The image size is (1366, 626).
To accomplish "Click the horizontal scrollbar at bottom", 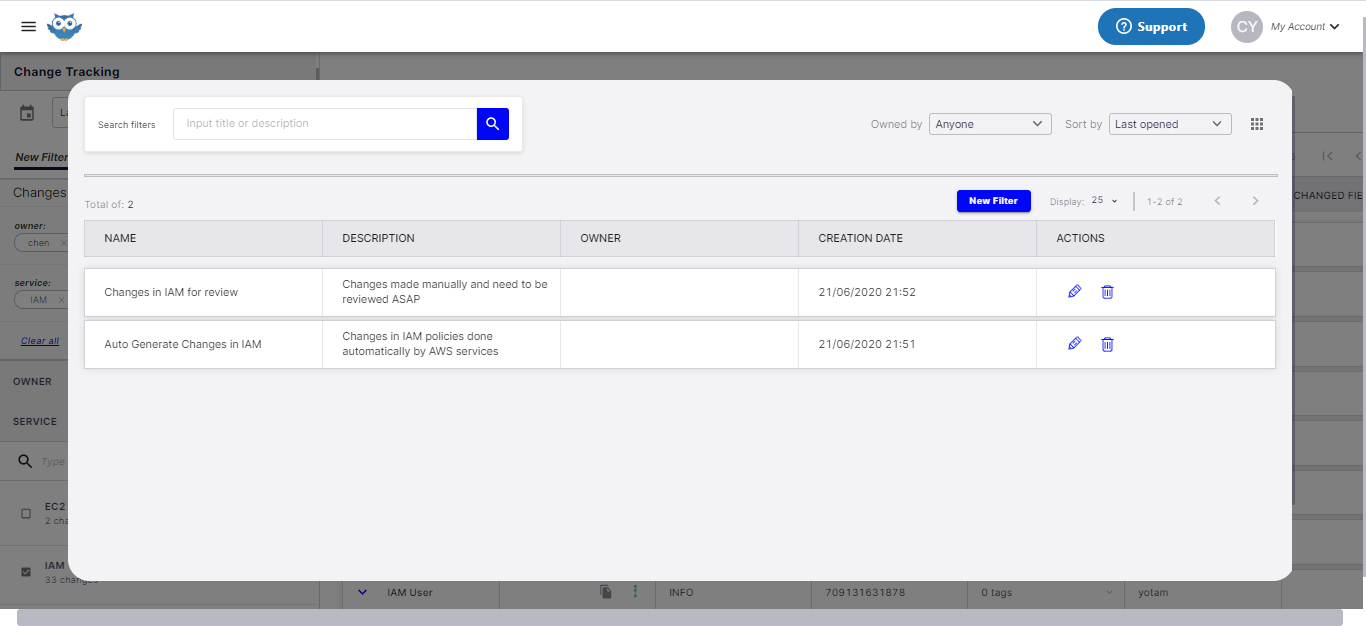I will click(680, 617).
